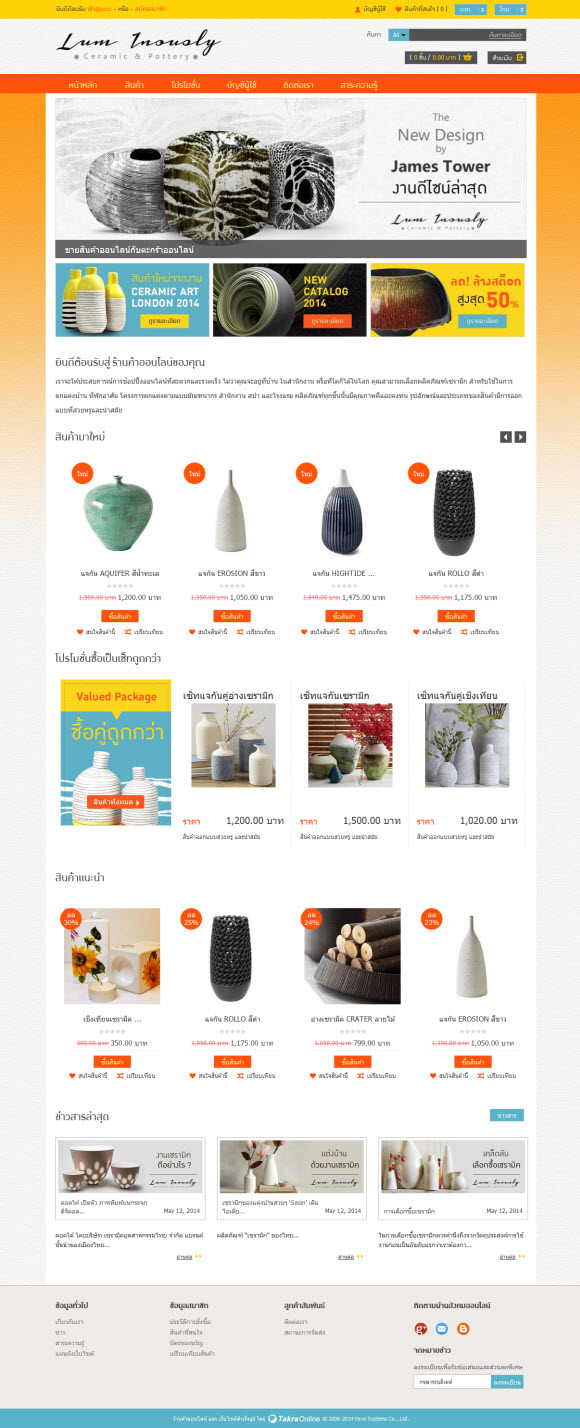Open the Blogger social icon
Viewport: 580px width, 1428px height.
(x=463, y=1328)
